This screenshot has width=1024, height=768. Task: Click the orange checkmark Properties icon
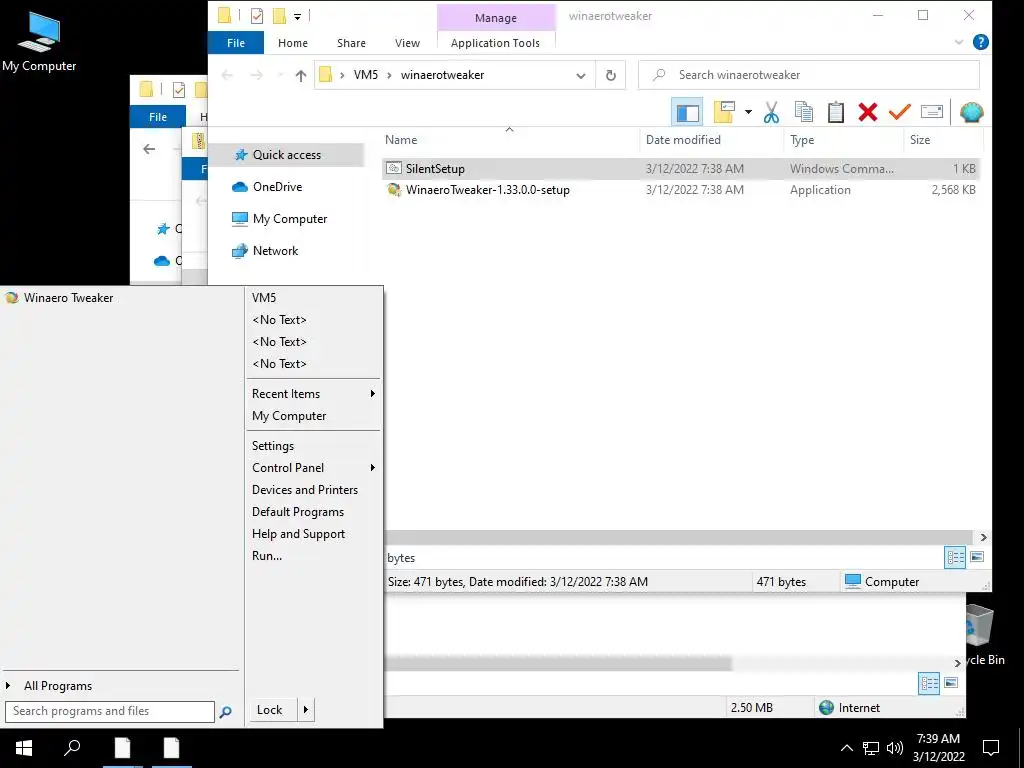coord(899,112)
